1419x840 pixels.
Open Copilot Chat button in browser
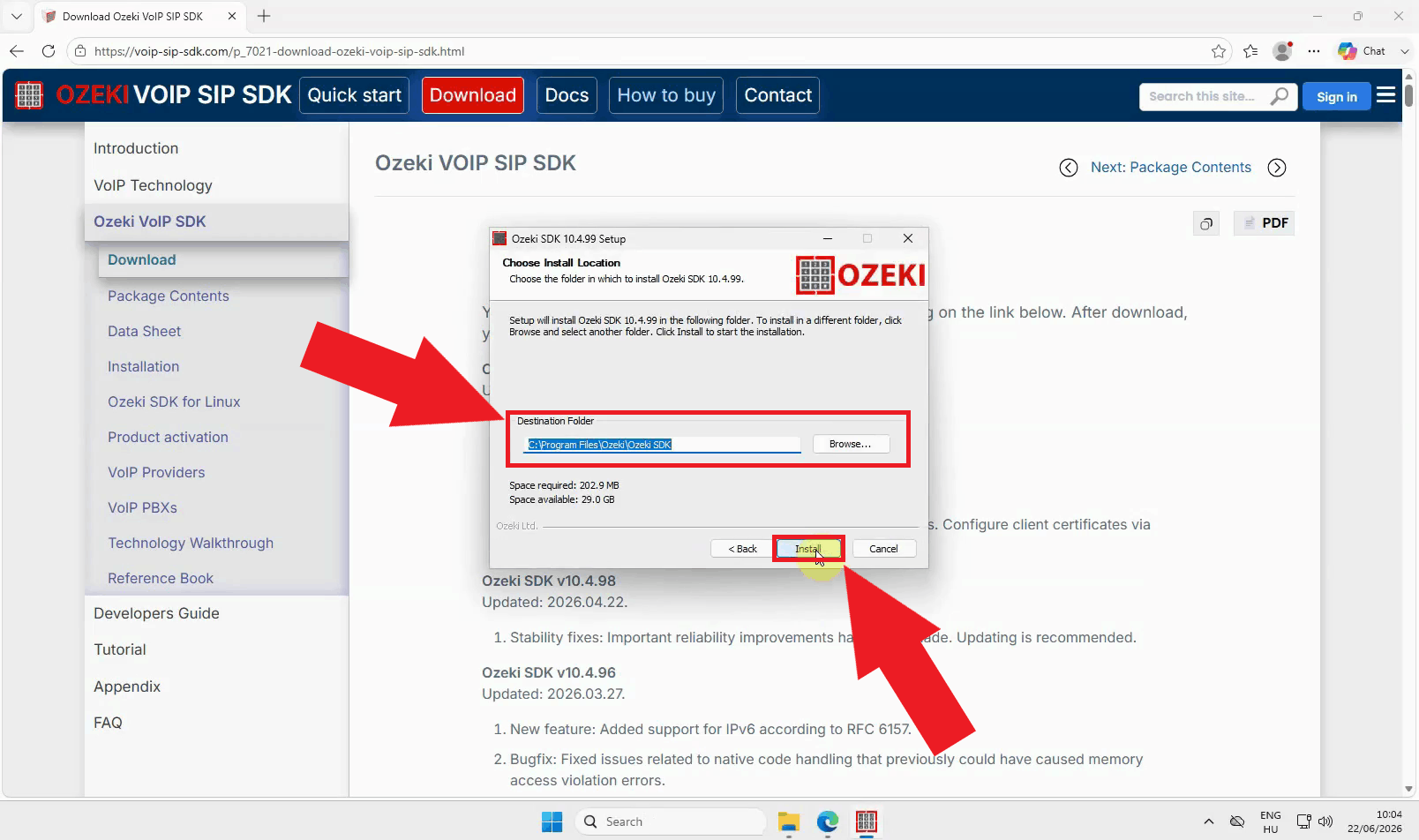1362,51
